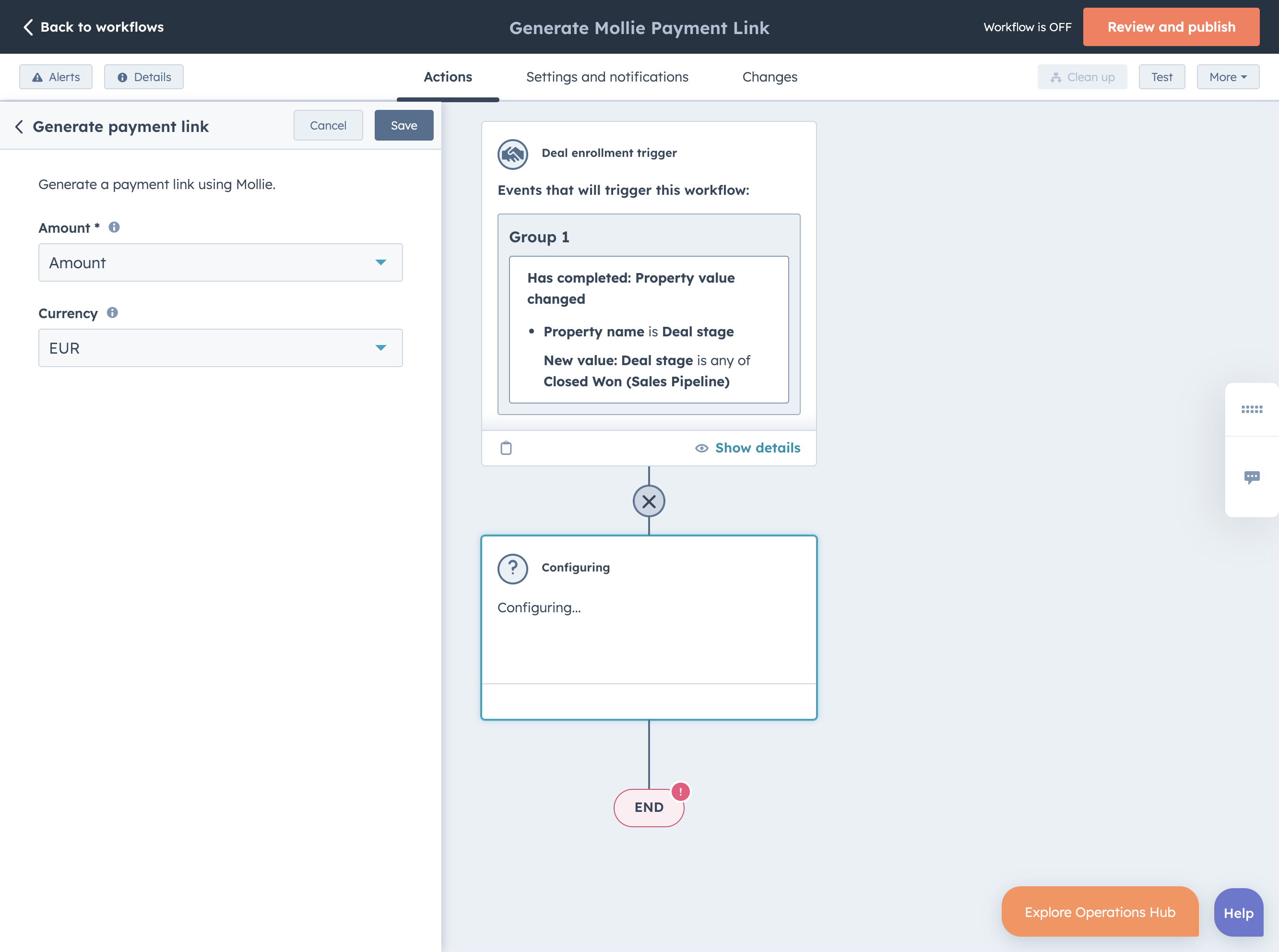This screenshot has width=1279, height=952.
Task: Click the workflow title Generate Mollie Payment Link
Action: pyautogui.click(x=639, y=28)
